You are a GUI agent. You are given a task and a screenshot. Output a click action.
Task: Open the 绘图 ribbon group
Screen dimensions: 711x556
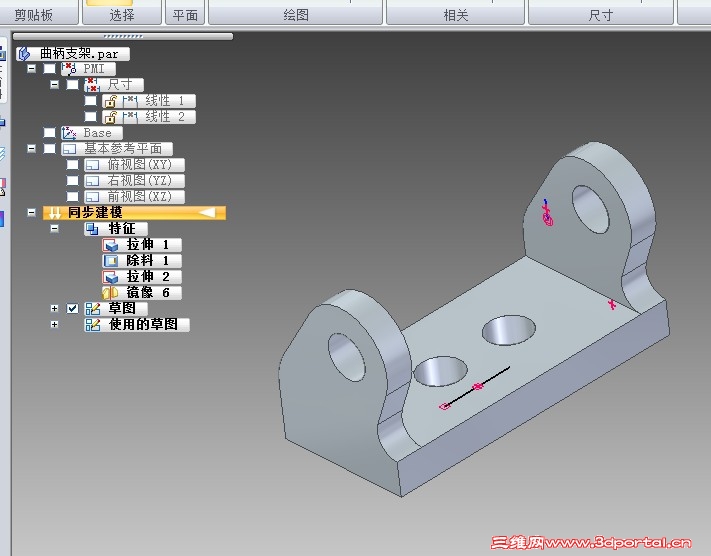(296, 15)
